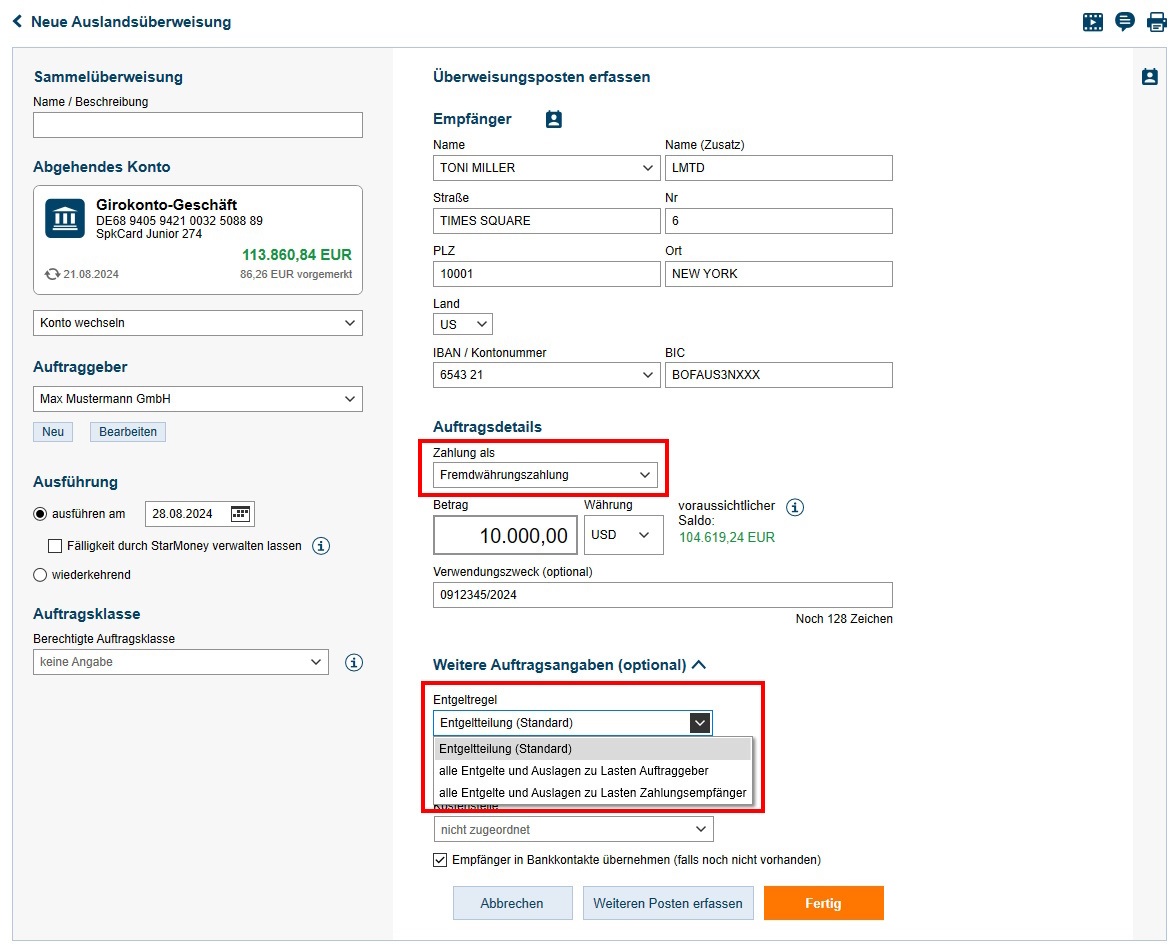
Task: Click 'Weiteren Posten erfassen' button
Action: [x=668, y=903]
